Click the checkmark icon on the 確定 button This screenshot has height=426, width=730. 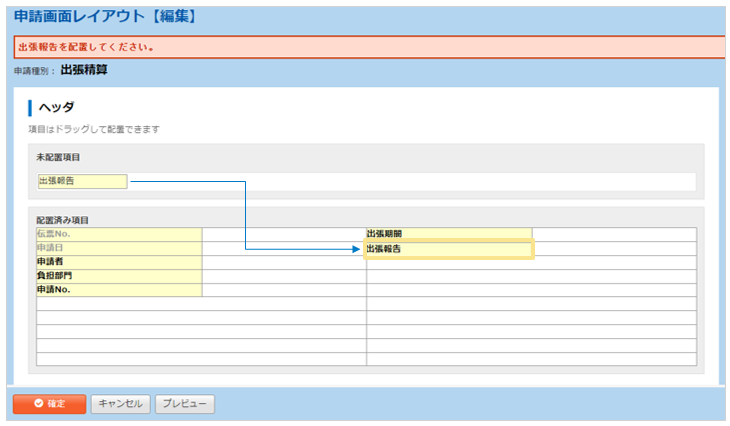(x=38, y=404)
